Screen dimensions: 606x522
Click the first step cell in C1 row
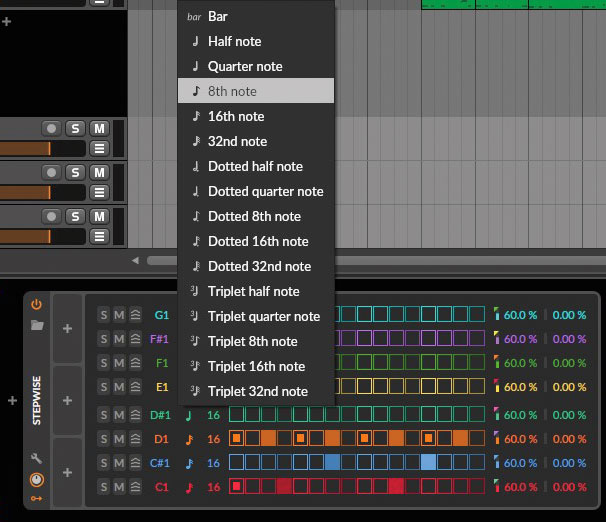pos(237,487)
